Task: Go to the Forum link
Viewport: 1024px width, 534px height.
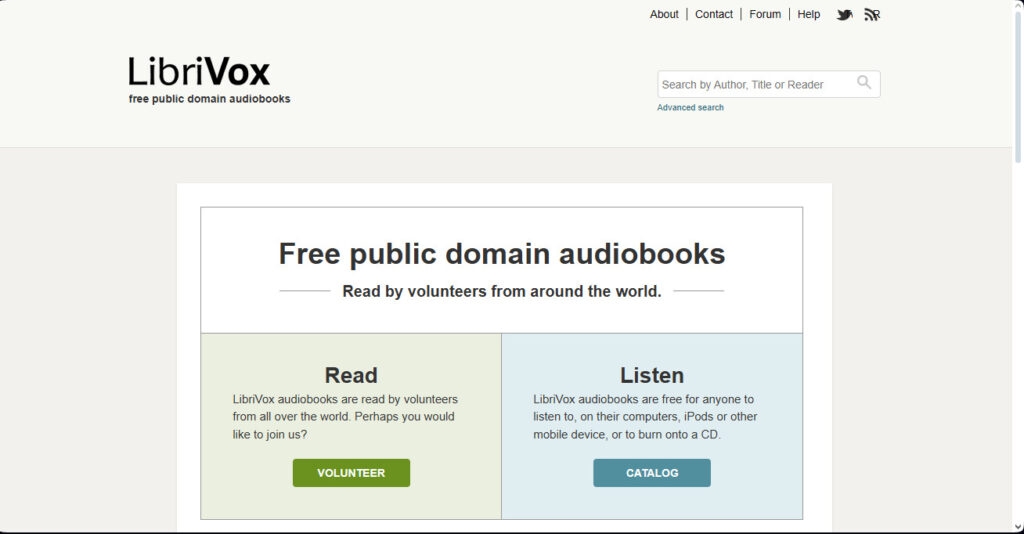Action: (765, 14)
